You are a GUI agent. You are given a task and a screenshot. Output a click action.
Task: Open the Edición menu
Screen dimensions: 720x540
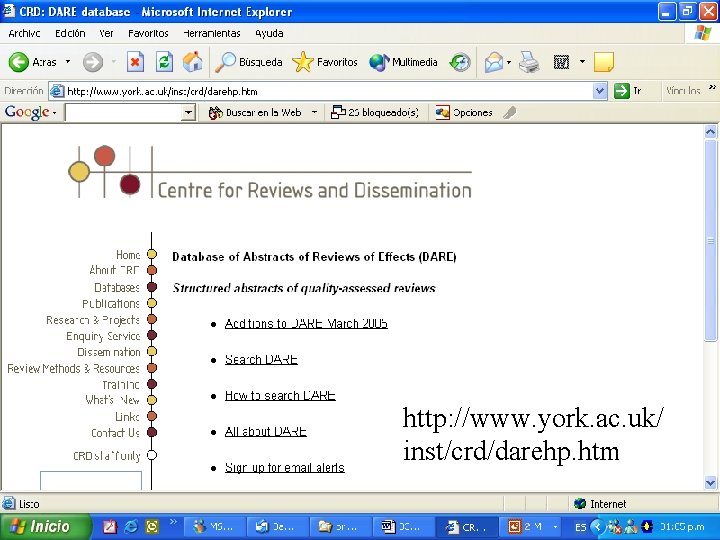pyautogui.click(x=70, y=34)
